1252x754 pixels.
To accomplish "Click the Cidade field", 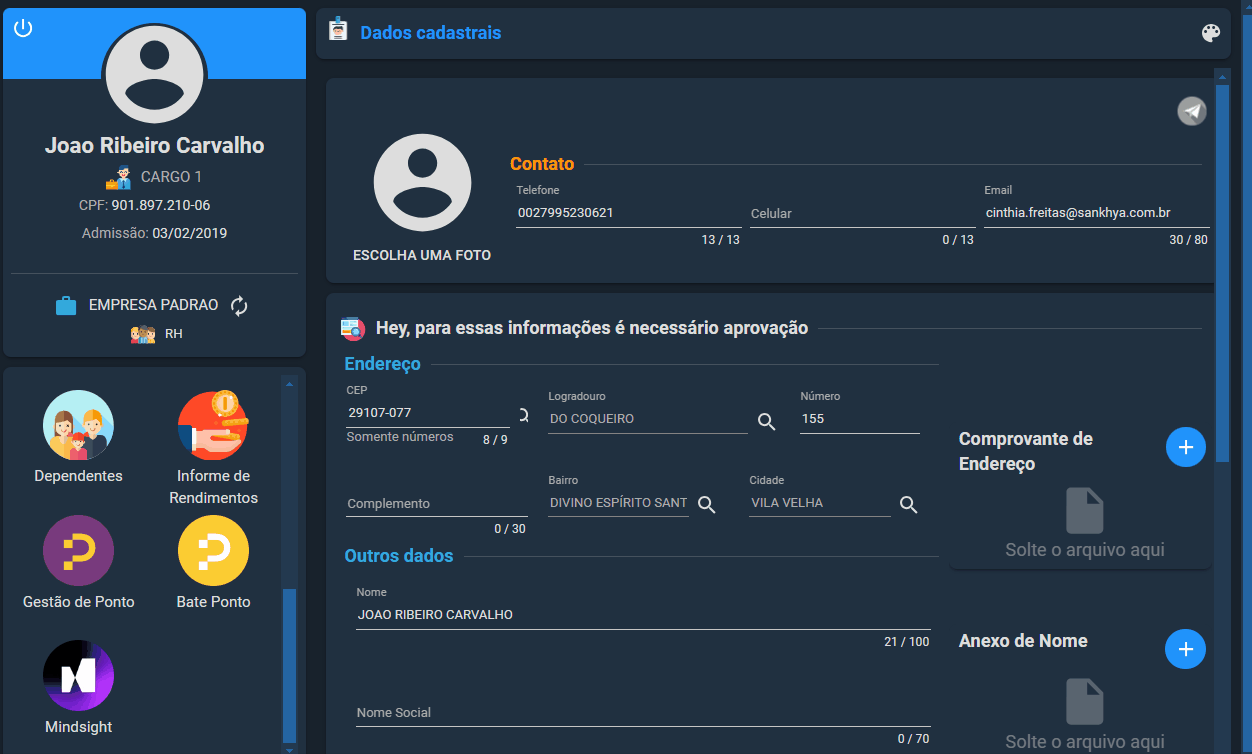I will click(x=820, y=503).
